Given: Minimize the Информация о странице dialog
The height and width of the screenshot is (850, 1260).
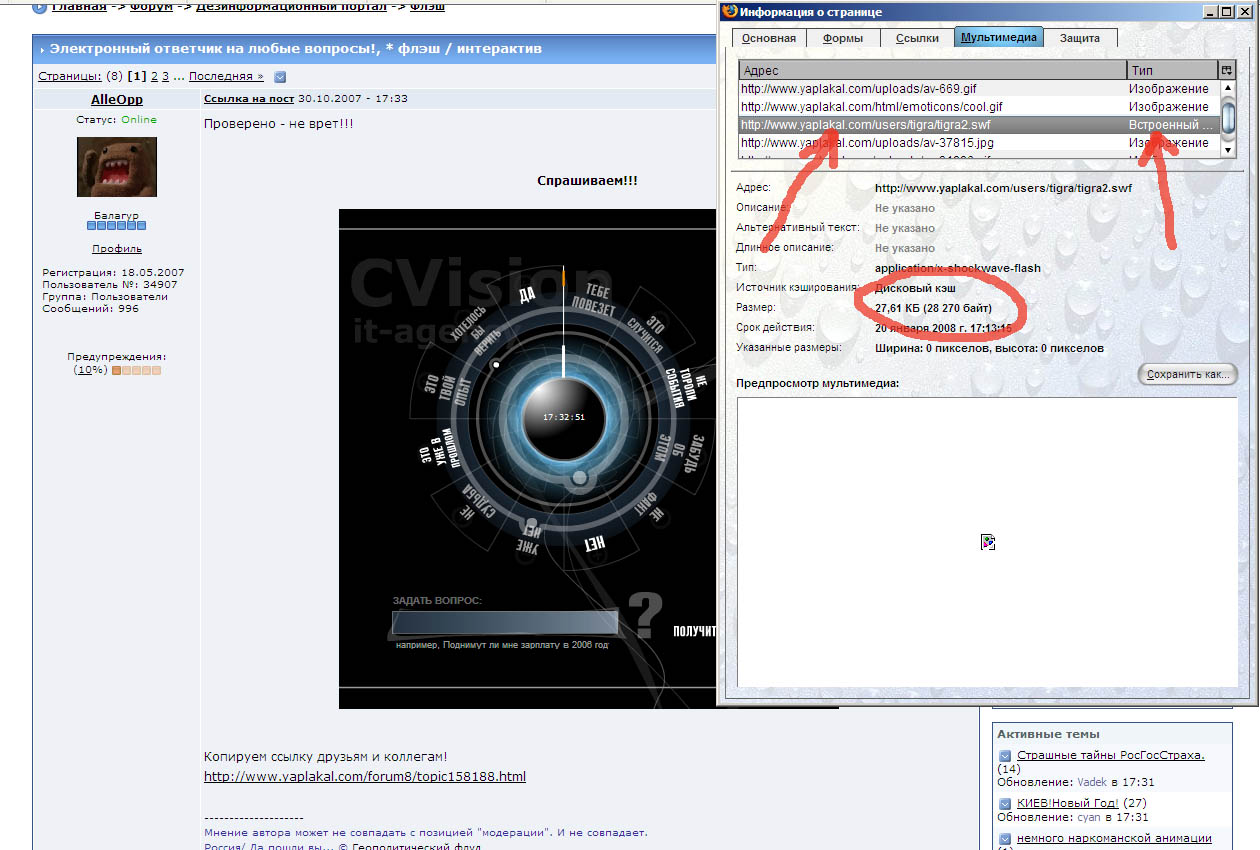Looking at the screenshot, I should pyautogui.click(x=1211, y=11).
